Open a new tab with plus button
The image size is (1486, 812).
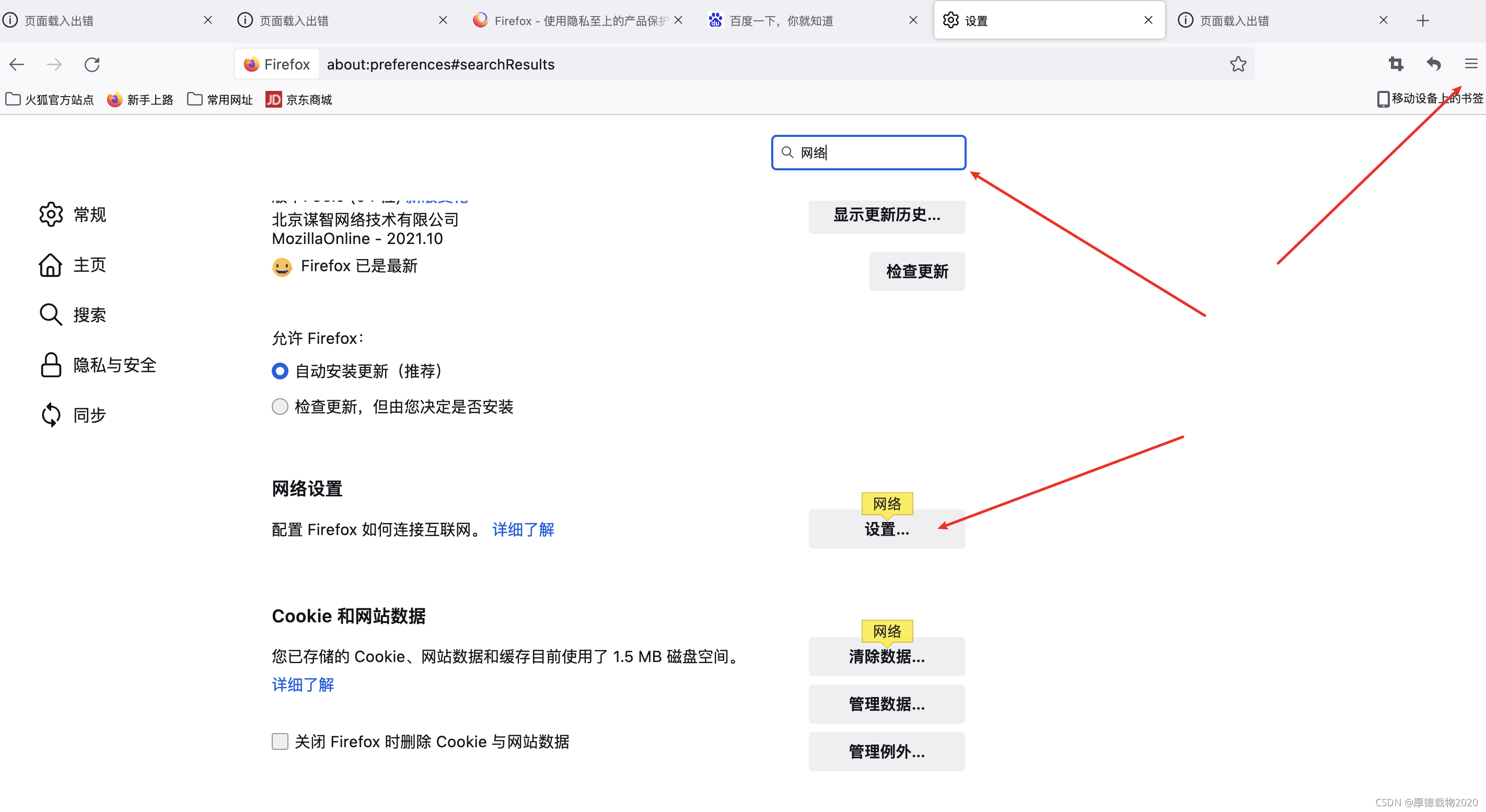pos(1423,21)
